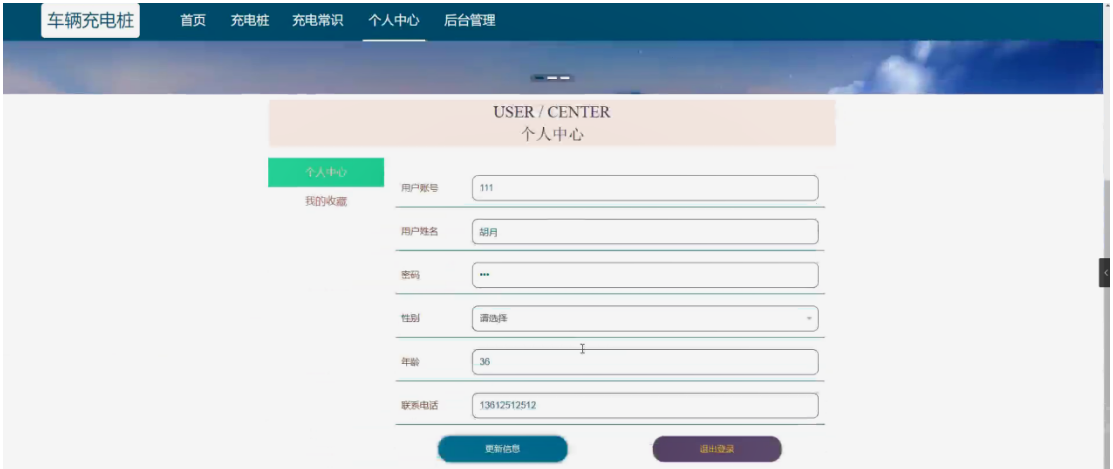Open 充电常识 in the navigation bar

318,21
